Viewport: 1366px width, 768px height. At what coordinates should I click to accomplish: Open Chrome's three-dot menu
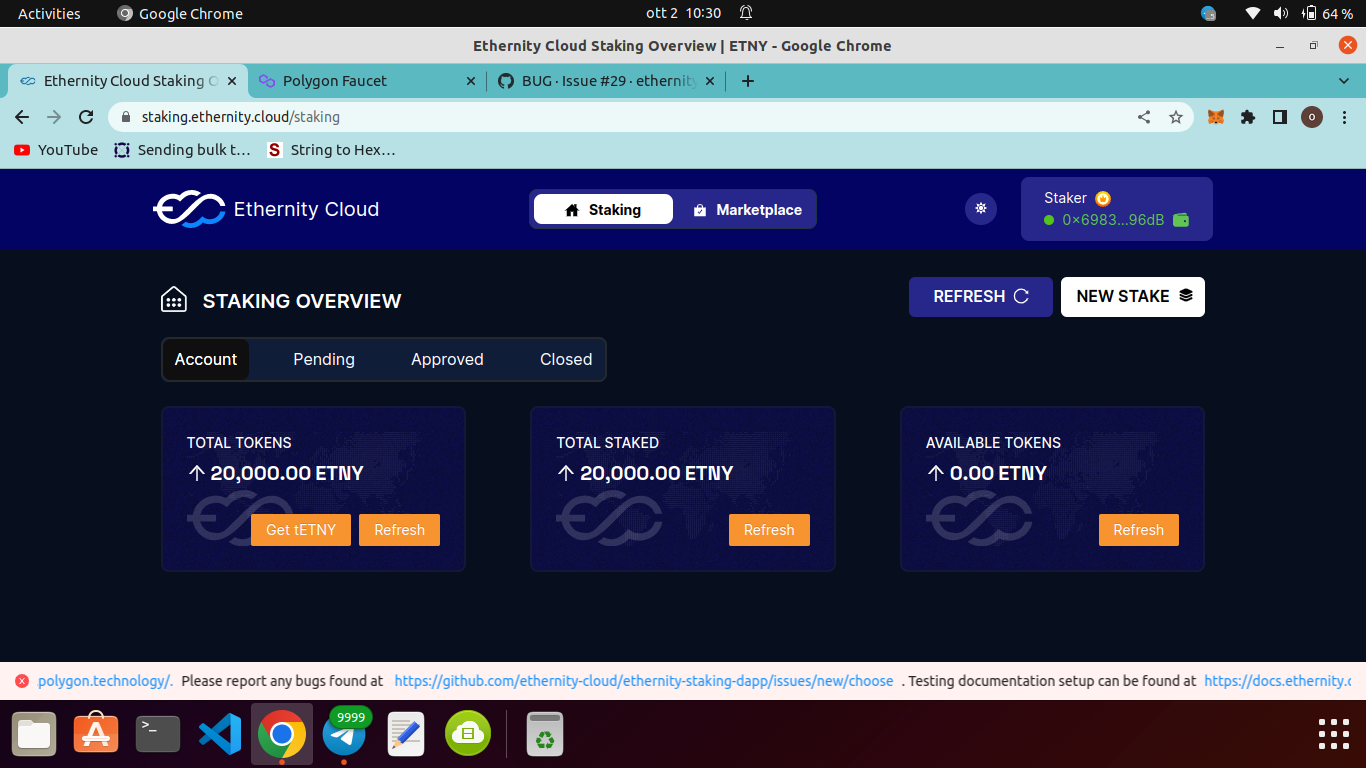[1345, 117]
